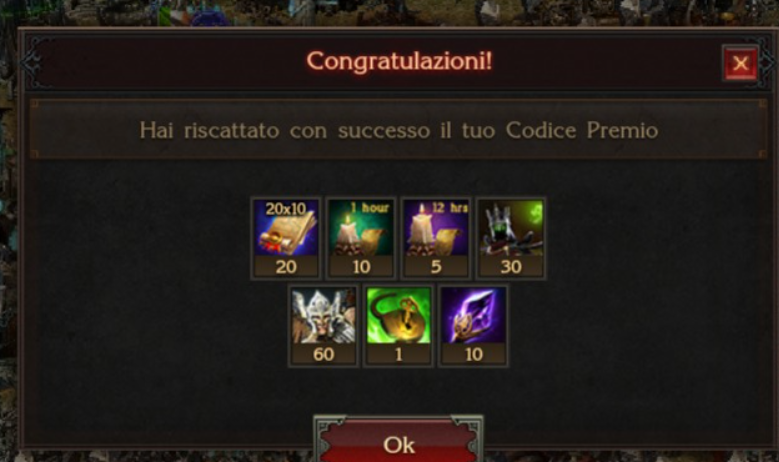Viewport: 779px width, 462px height.
Task: Click the quantity 10 under the 1 hour candle
Action: [x=361, y=267]
